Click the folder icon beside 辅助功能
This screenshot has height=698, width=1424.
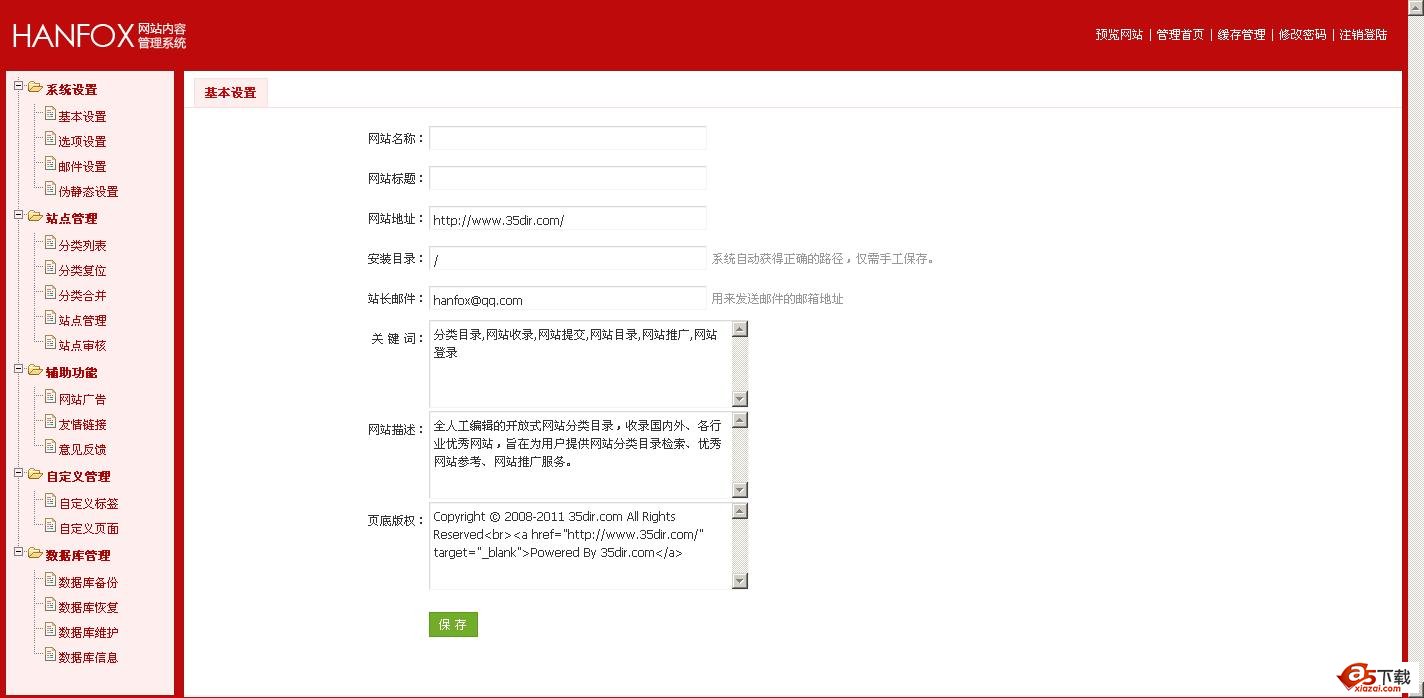(x=35, y=370)
